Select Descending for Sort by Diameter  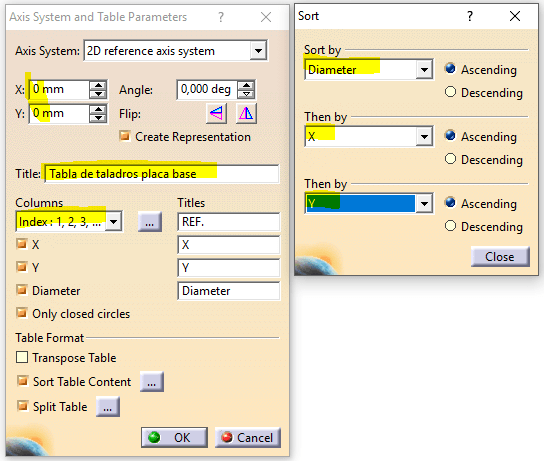450,92
